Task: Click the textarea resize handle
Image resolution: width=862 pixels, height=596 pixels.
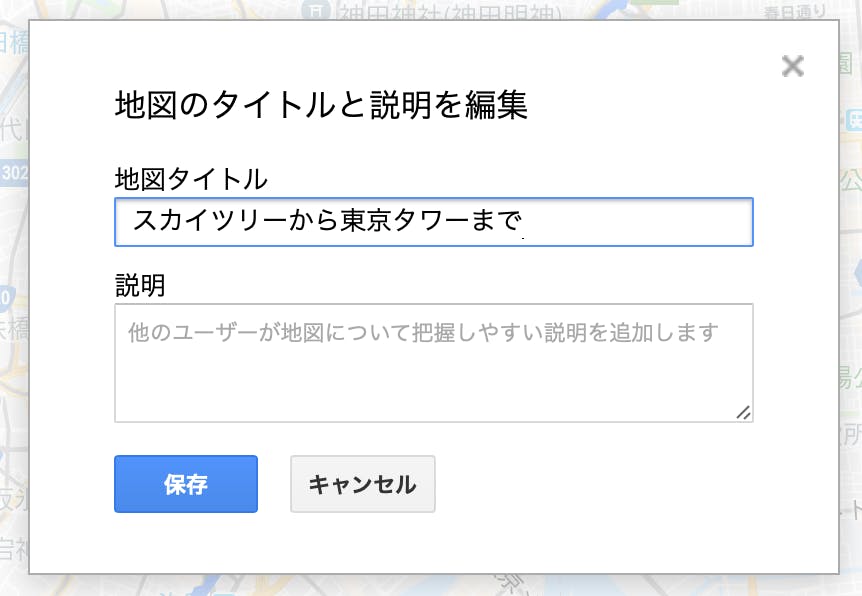Action: [x=743, y=412]
